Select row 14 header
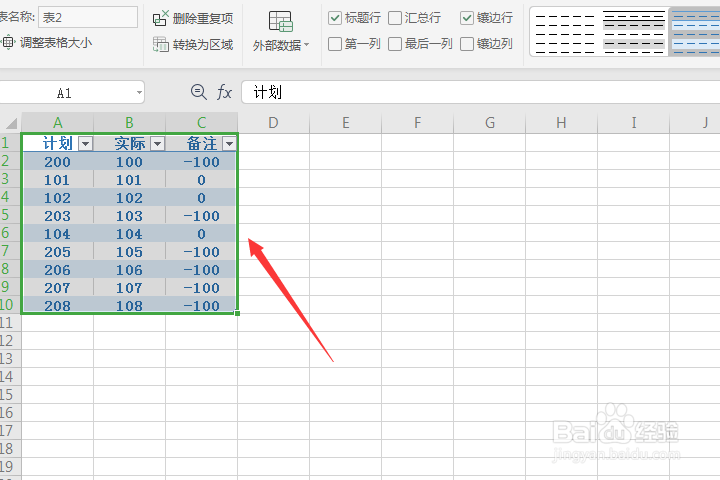Image resolution: width=720 pixels, height=480 pixels. [x=10, y=377]
